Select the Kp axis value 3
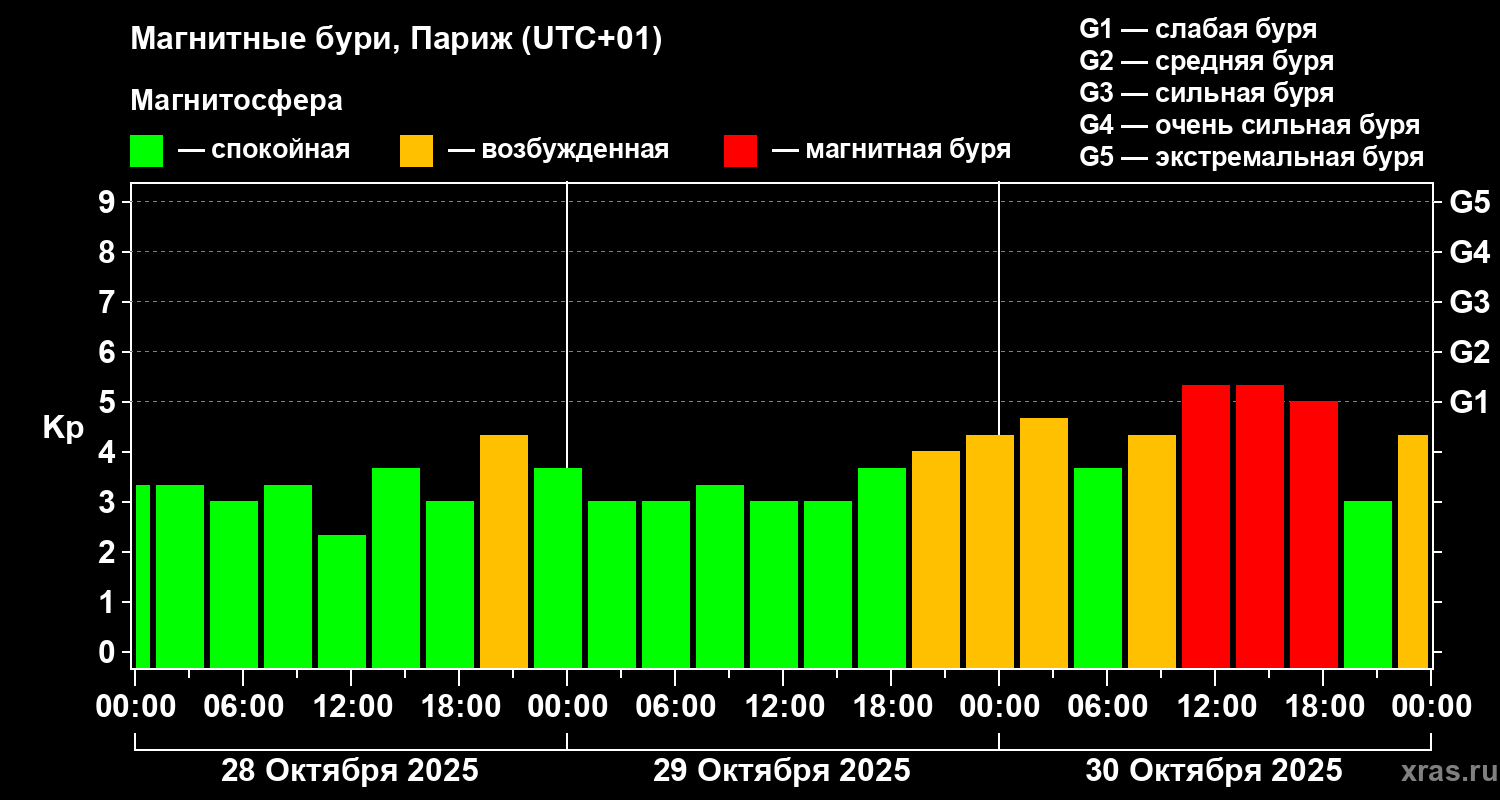 coord(109,502)
